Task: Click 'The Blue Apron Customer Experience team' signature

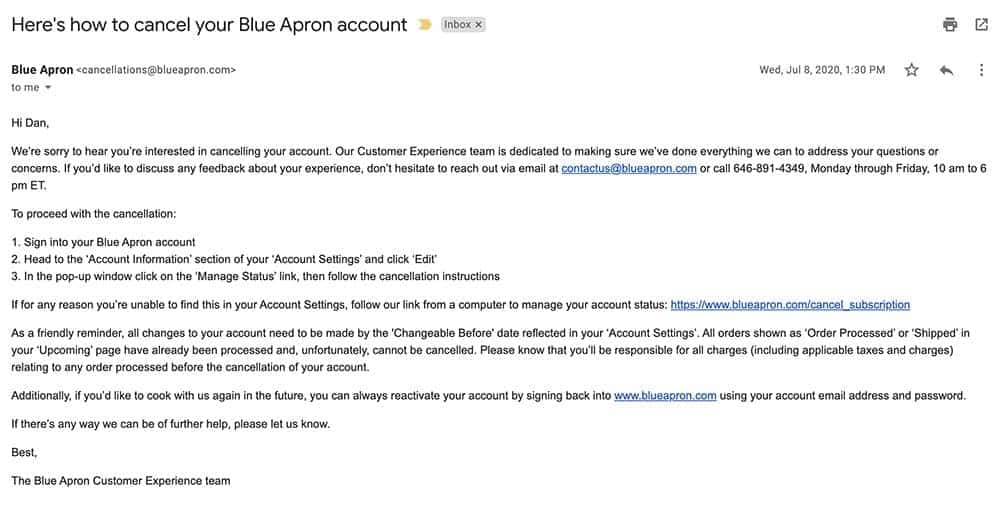Action: (x=121, y=481)
